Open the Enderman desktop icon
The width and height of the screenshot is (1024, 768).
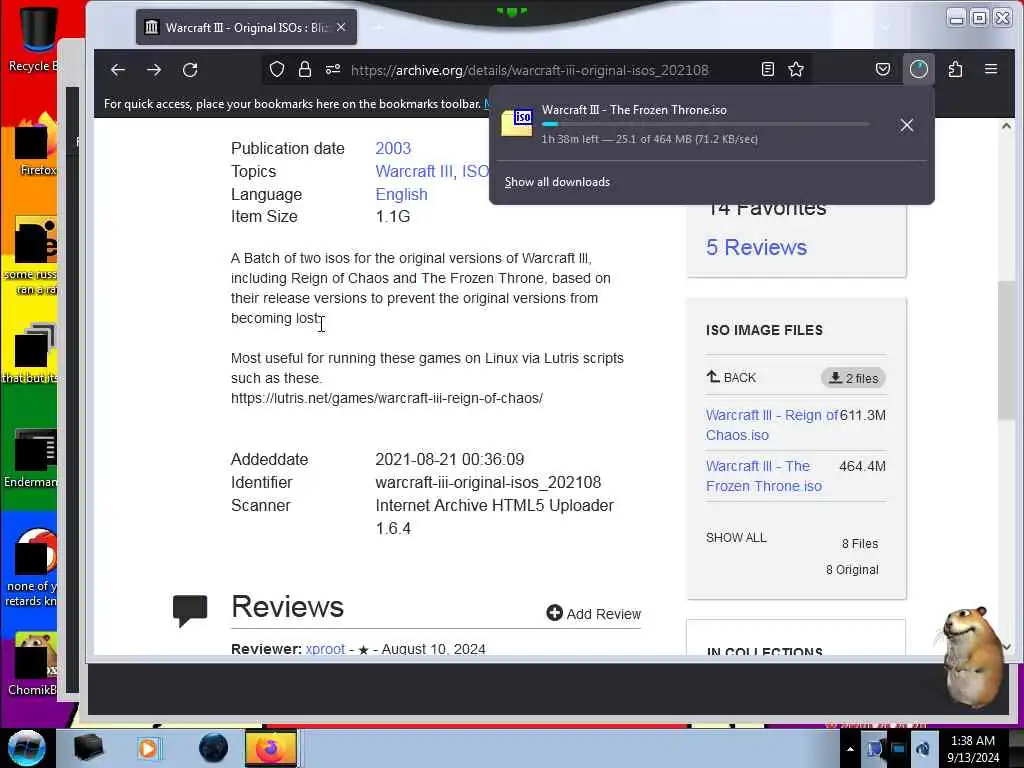tap(31, 457)
